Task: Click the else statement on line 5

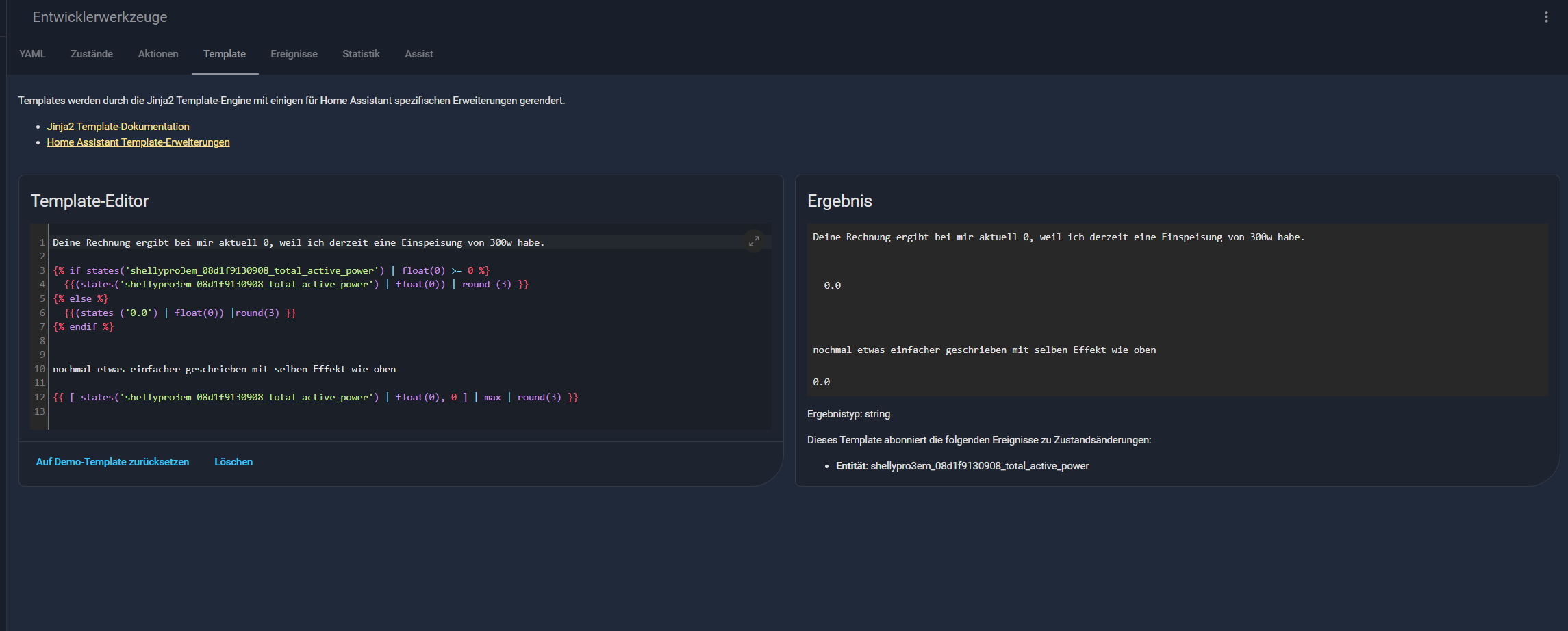Action: pyautogui.click(x=80, y=299)
